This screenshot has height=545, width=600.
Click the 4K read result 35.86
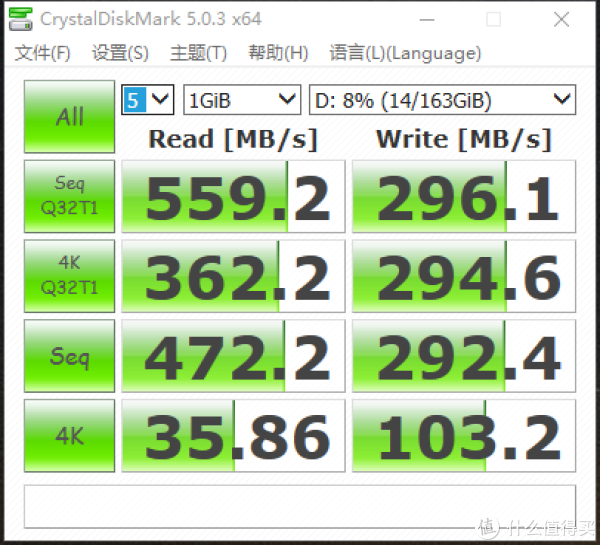pyautogui.click(x=233, y=436)
